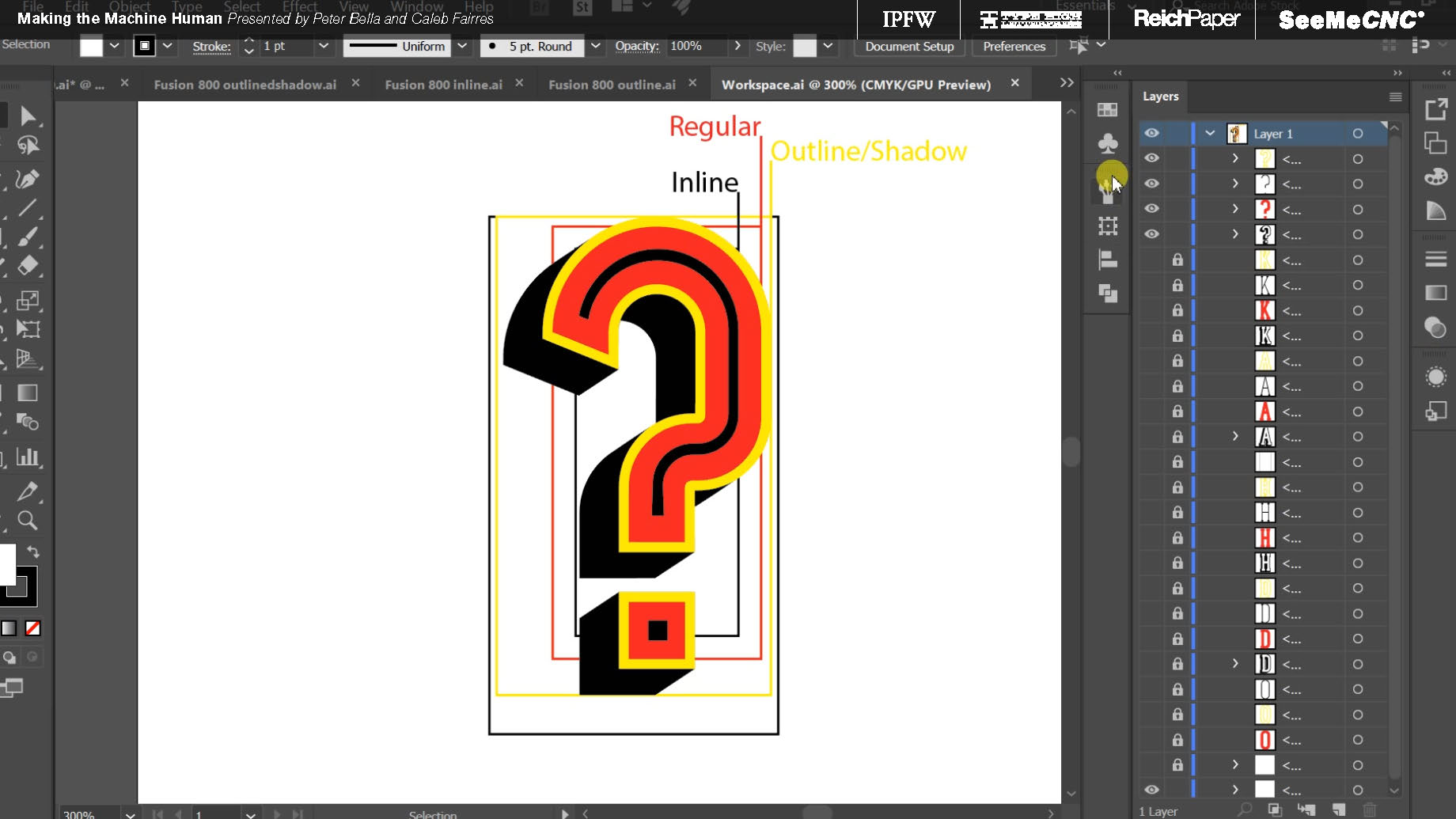Open the Stroke panel icon
Image resolution: width=1456 pixels, height=819 pixels.
1435,259
